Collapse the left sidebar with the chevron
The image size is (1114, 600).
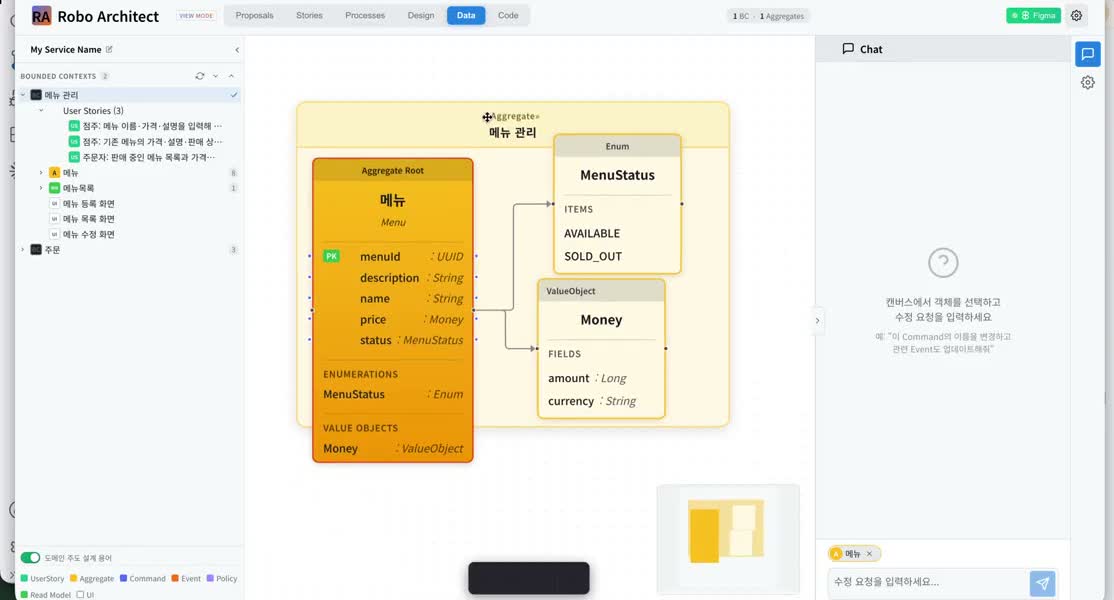237,50
